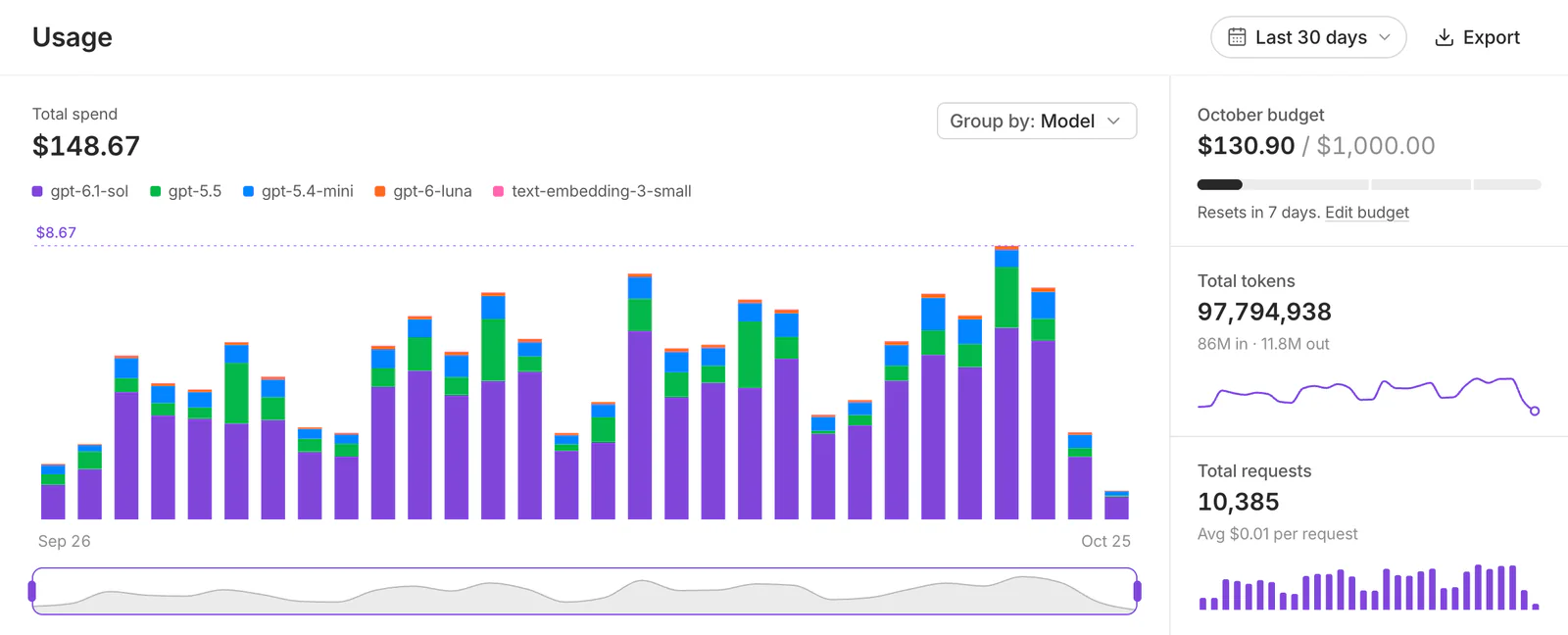Image resolution: width=1568 pixels, height=635 pixels.
Task: Click the $1,000.00 budget limit
Action: 1375,146
